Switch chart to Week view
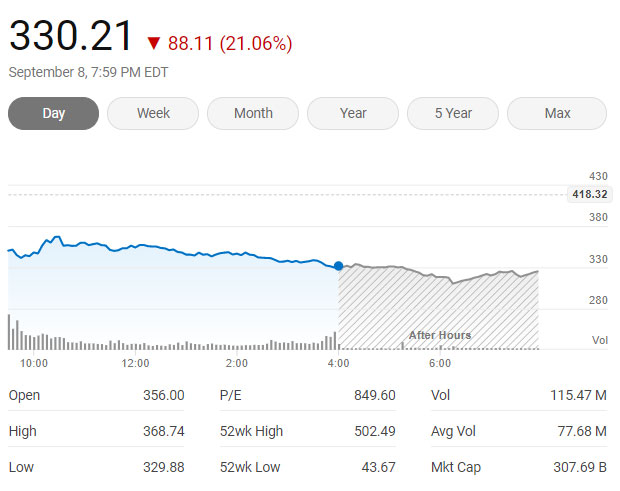The height and width of the screenshot is (491, 620). click(153, 113)
